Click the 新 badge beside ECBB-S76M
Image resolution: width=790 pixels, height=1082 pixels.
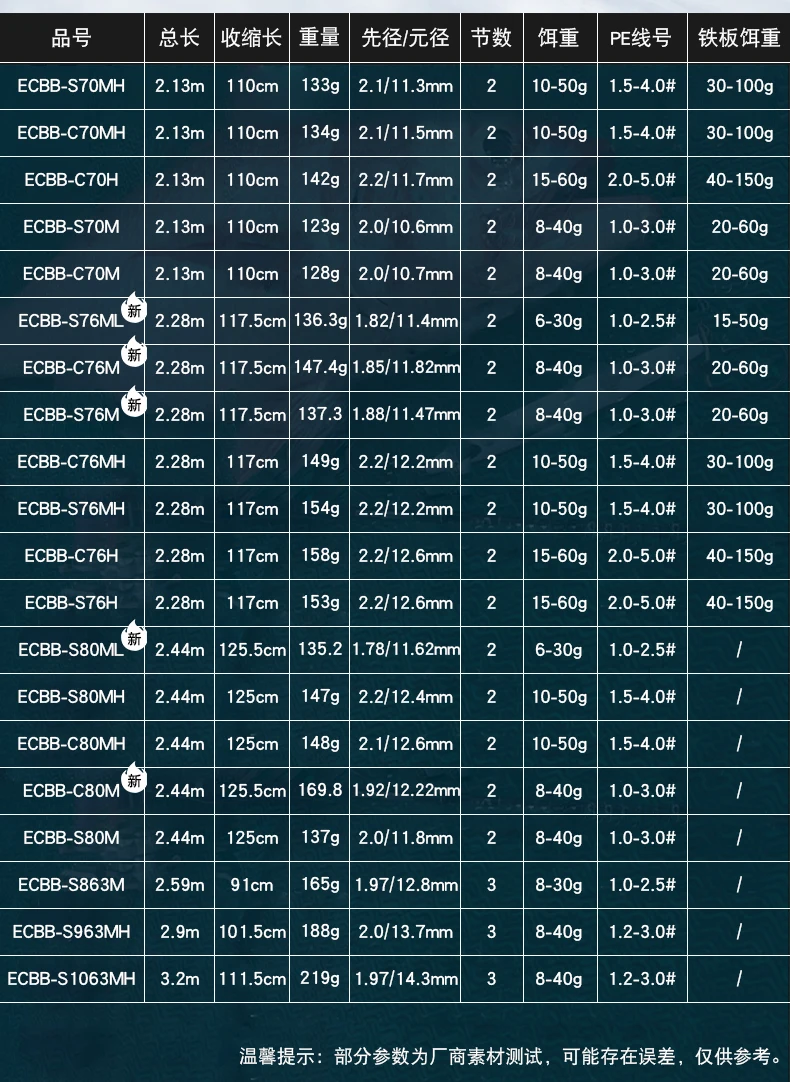[x=135, y=403]
